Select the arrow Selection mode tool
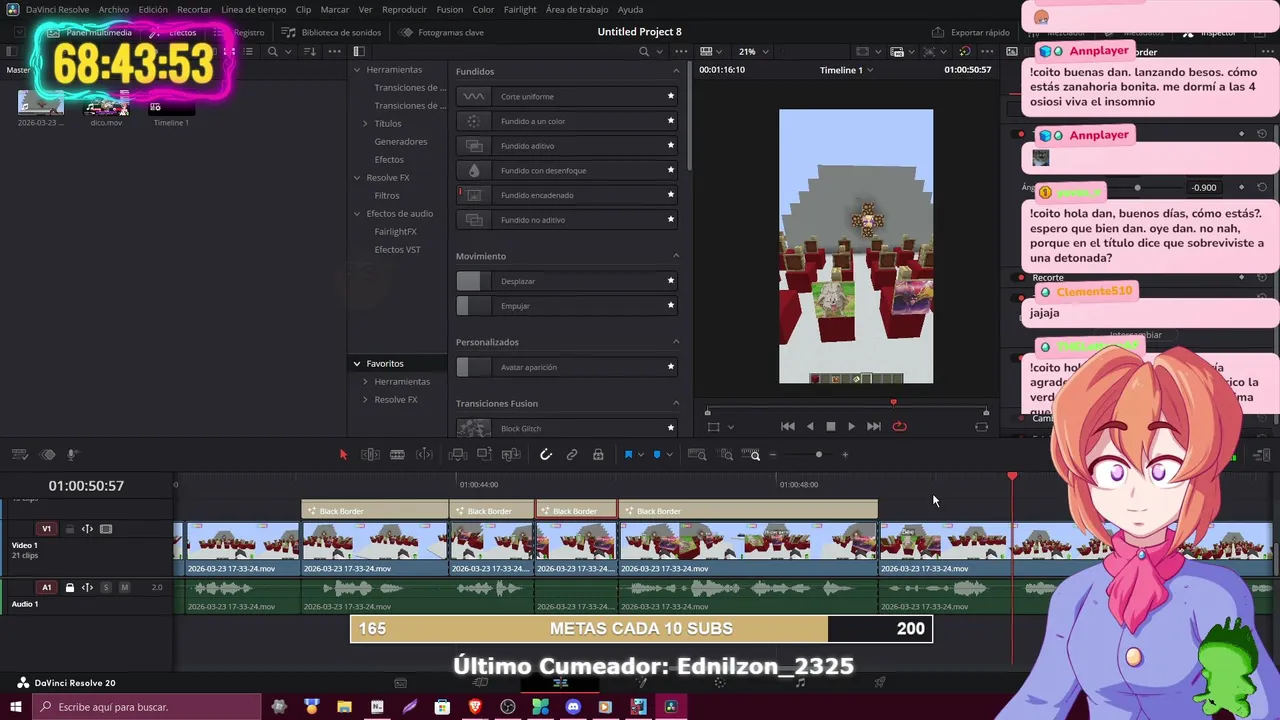This screenshot has height=720, width=1280. 343,455
